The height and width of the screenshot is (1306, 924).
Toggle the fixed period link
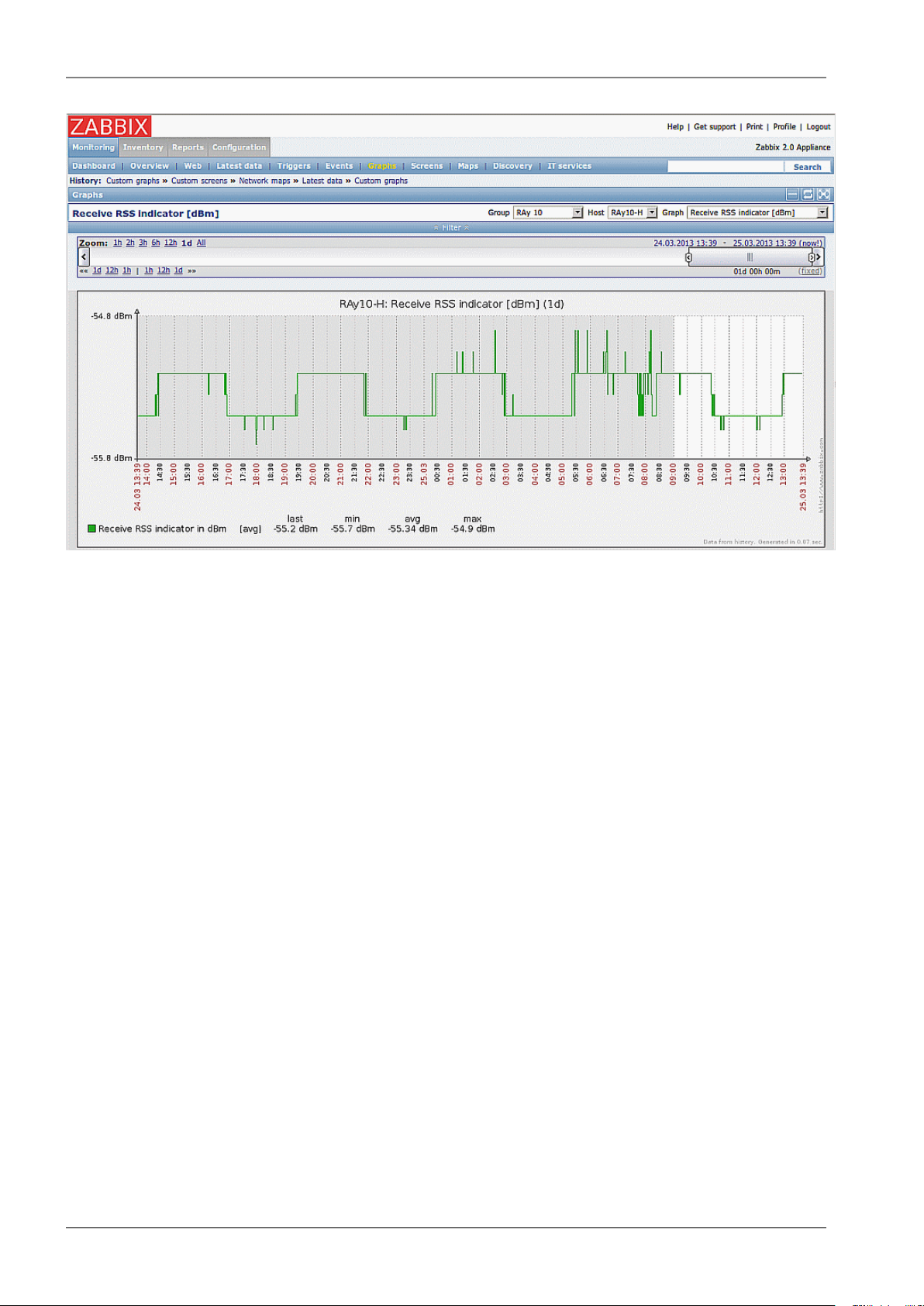(810, 271)
